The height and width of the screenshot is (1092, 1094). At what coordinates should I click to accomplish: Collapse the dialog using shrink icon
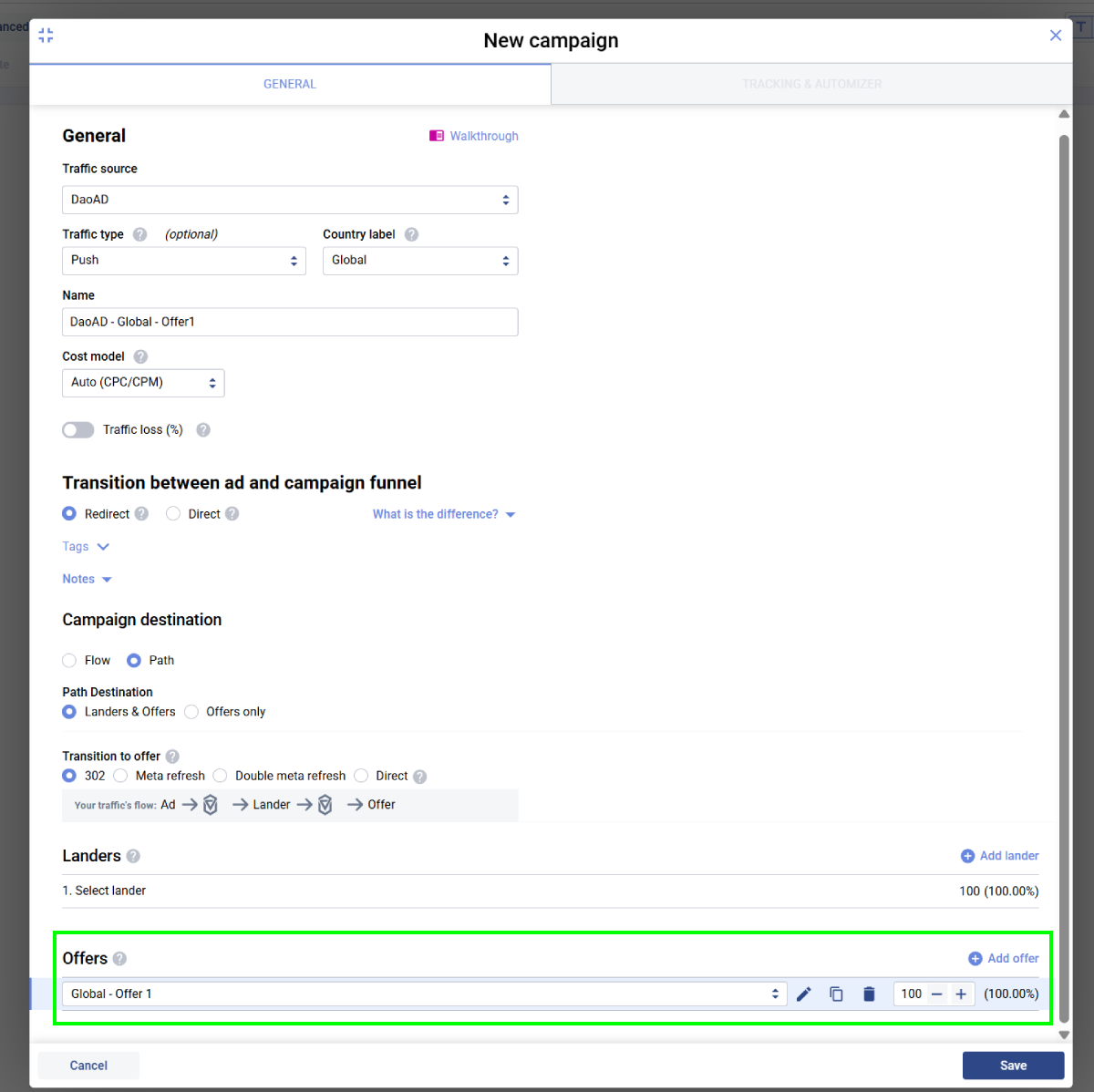click(46, 36)
